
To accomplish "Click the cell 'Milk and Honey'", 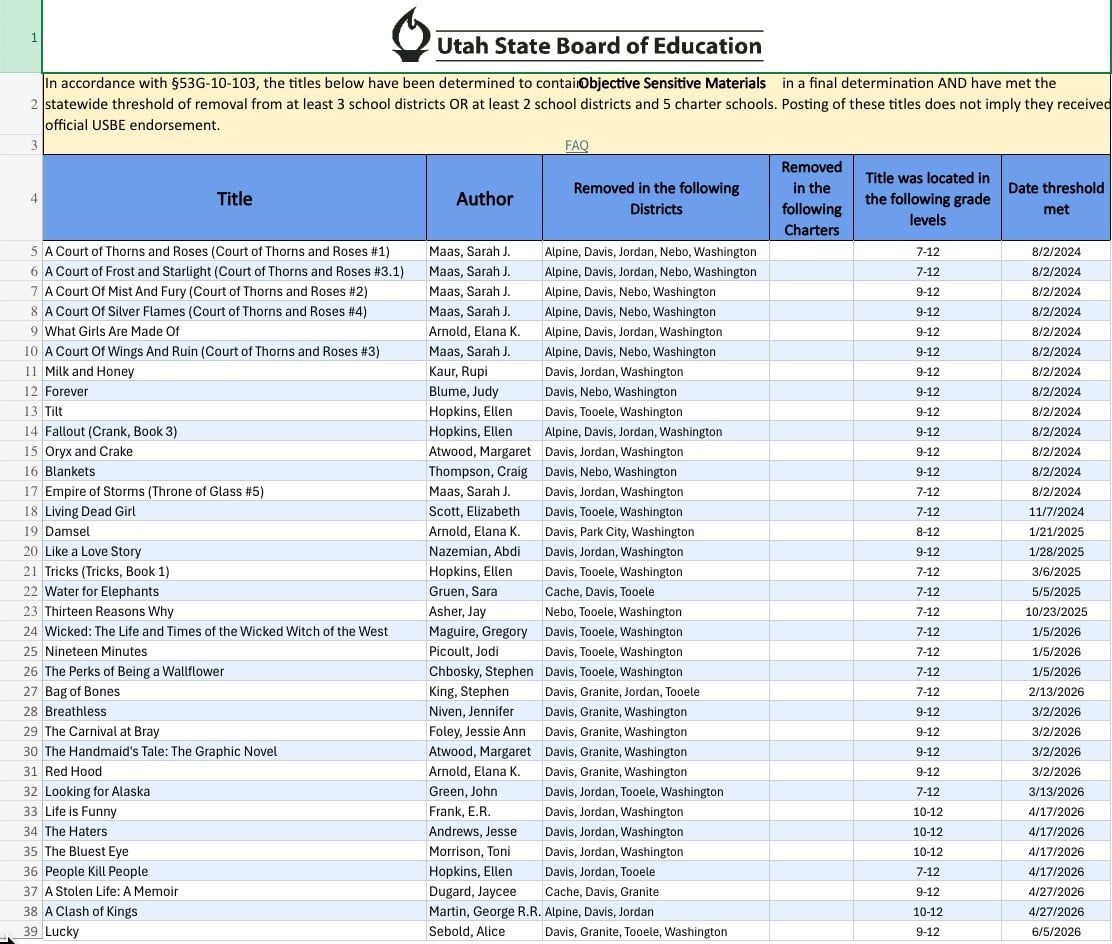I will coord(235,372).
